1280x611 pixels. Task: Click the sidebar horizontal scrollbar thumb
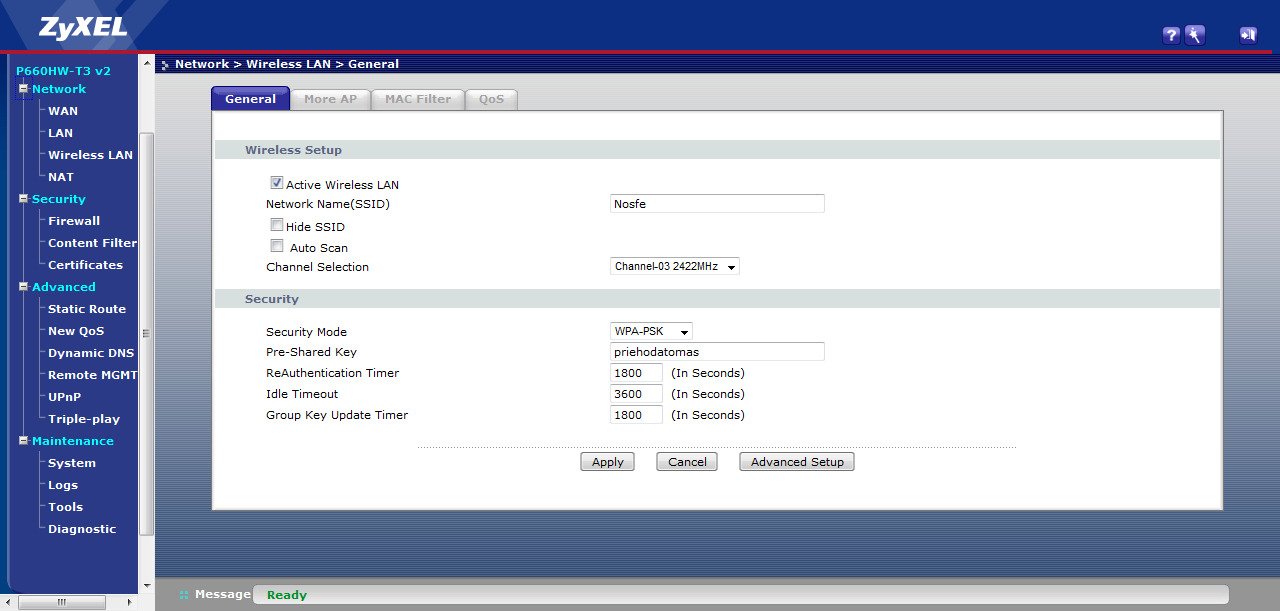(61, 602)
